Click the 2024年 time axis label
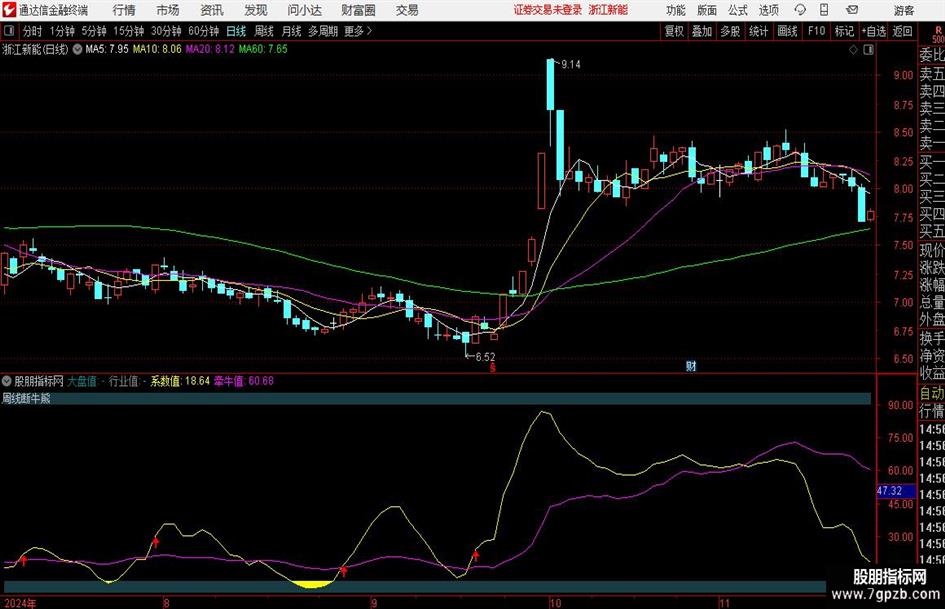The width and height of the screenshot is (945, 609). click(19, 603)
